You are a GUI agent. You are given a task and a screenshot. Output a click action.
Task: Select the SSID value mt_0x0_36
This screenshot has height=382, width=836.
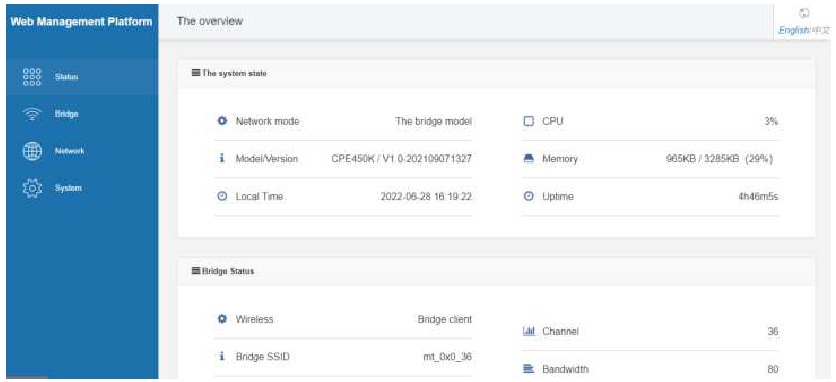[447, 356]
